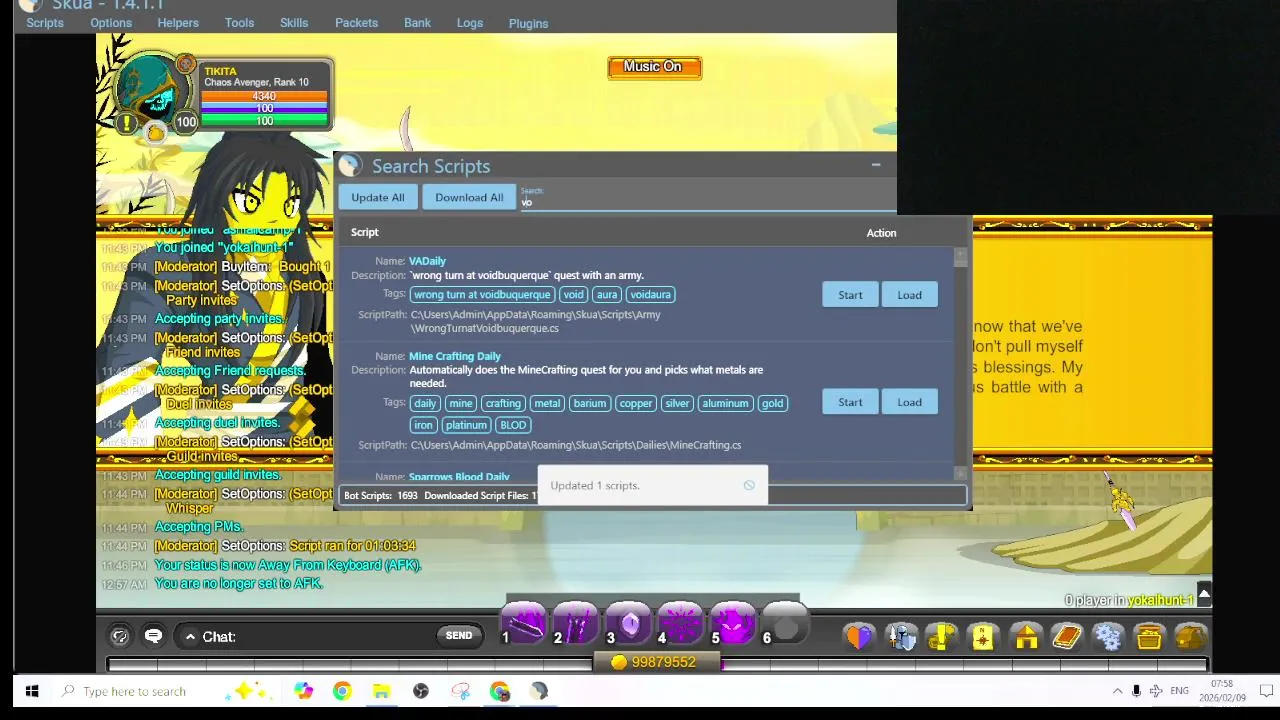Open the Helpers menu
The height and width of the screenshot is (720, 1280).
[x=178, y=23]
